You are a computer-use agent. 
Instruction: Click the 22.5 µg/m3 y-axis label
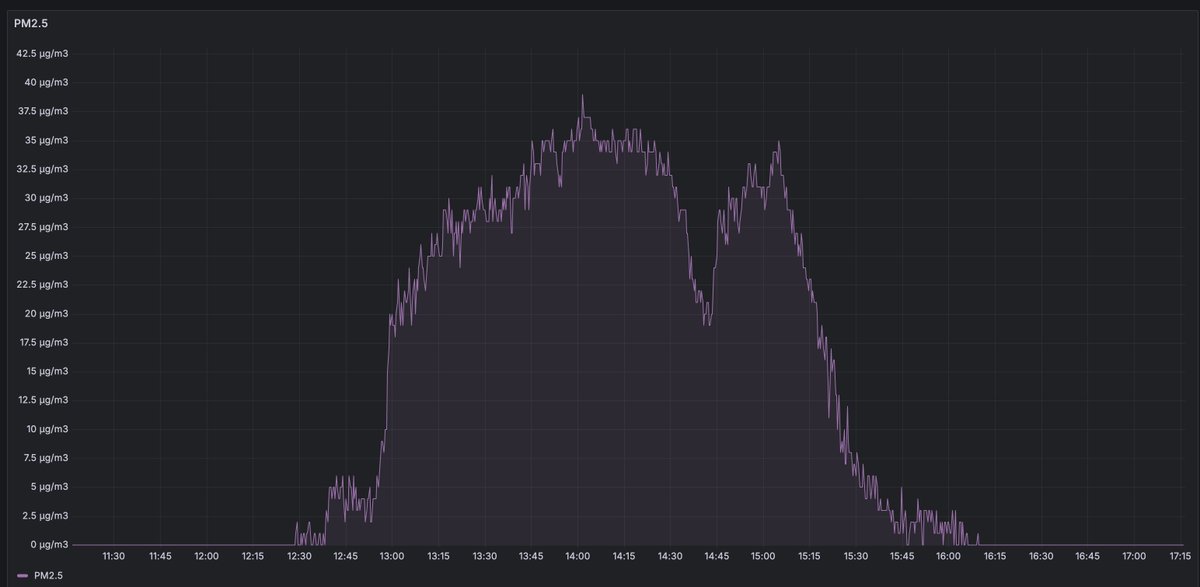click(42, 285)
